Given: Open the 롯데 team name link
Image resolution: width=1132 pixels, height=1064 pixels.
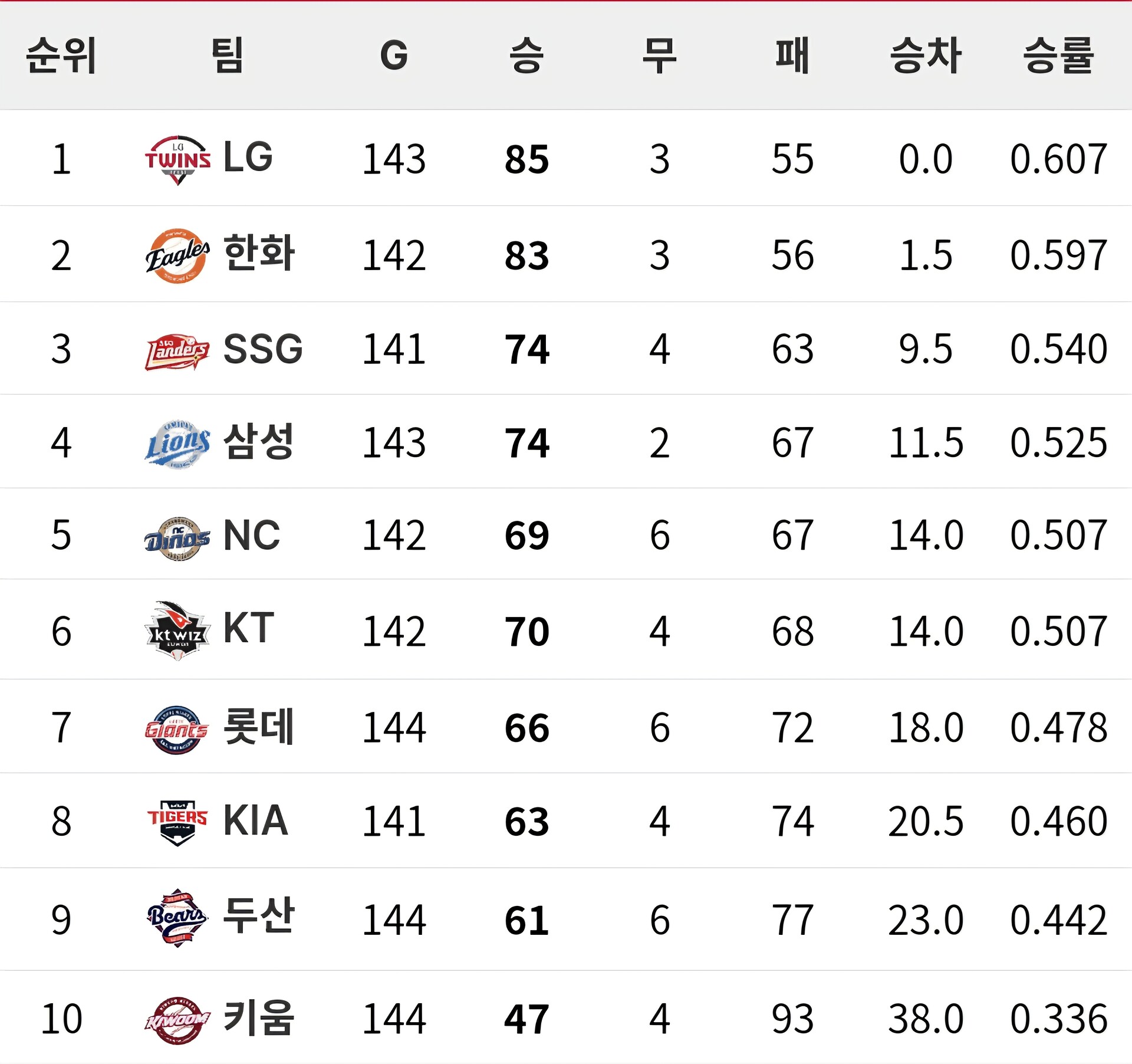Looking at the screenshot, I should coord(259,727).
